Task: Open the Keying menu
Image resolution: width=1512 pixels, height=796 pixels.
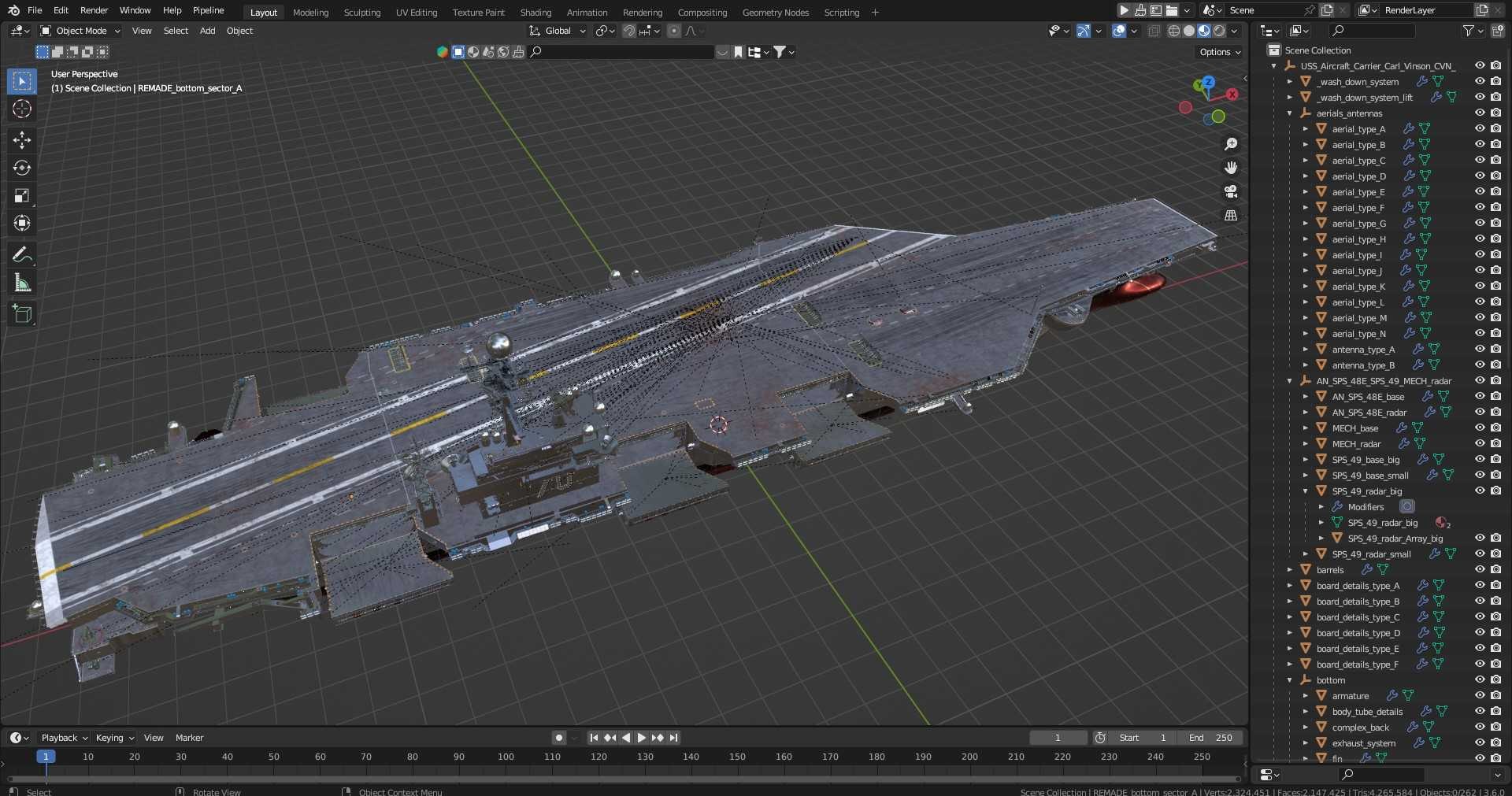Action: tap(114, 738)
